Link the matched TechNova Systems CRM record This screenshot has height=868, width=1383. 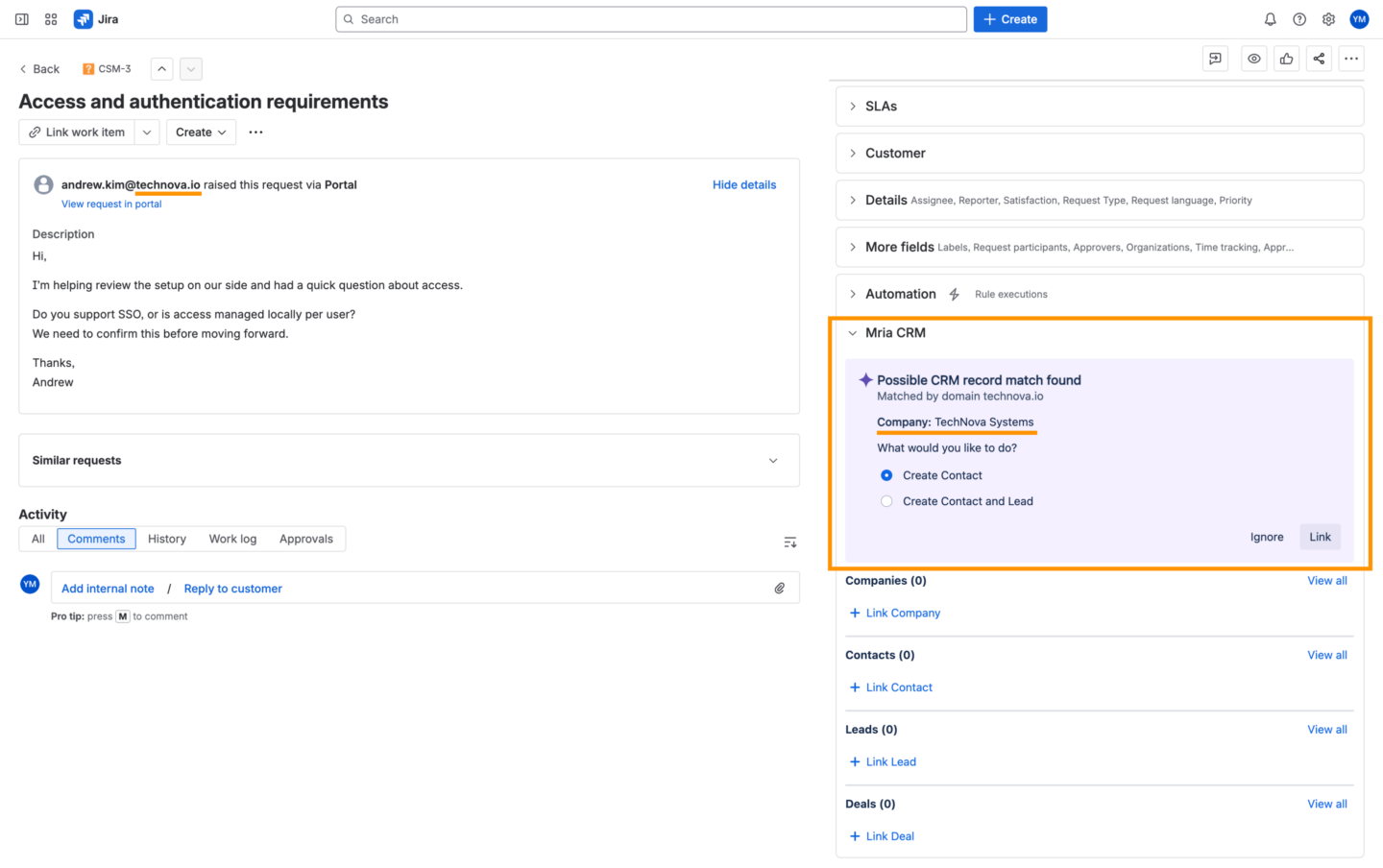tap(1320, 536)
